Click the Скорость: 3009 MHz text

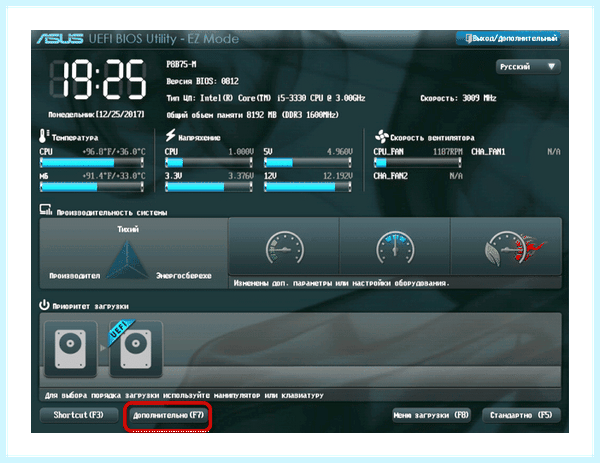(x=458, y=98)
